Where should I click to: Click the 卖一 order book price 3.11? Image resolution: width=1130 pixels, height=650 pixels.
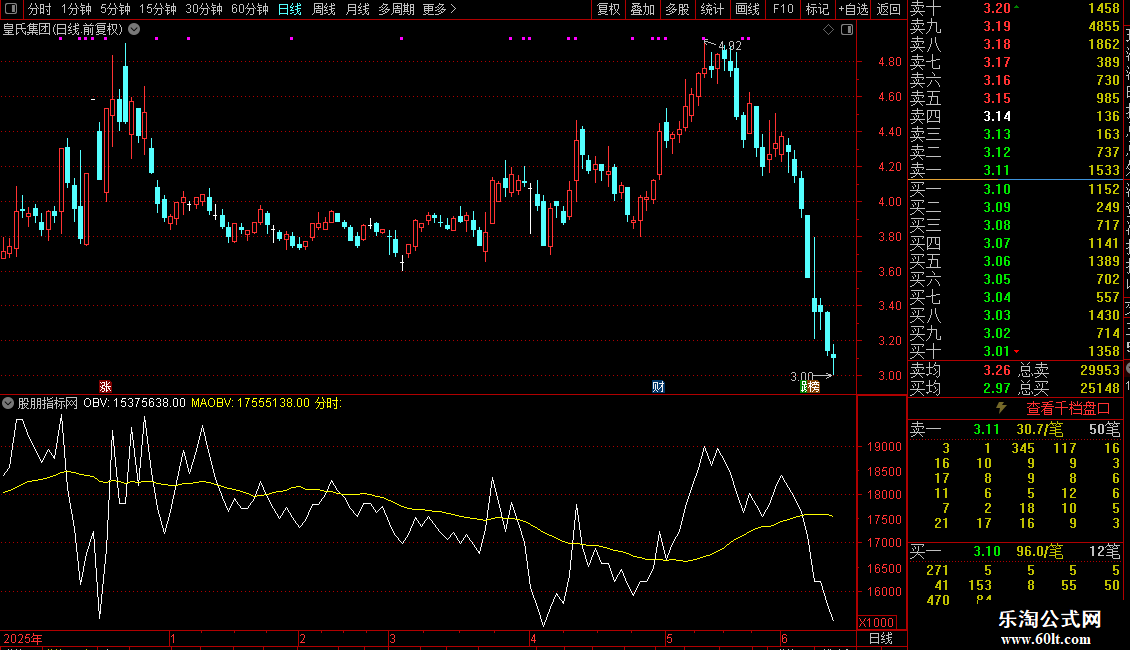(x=997, y=171)
